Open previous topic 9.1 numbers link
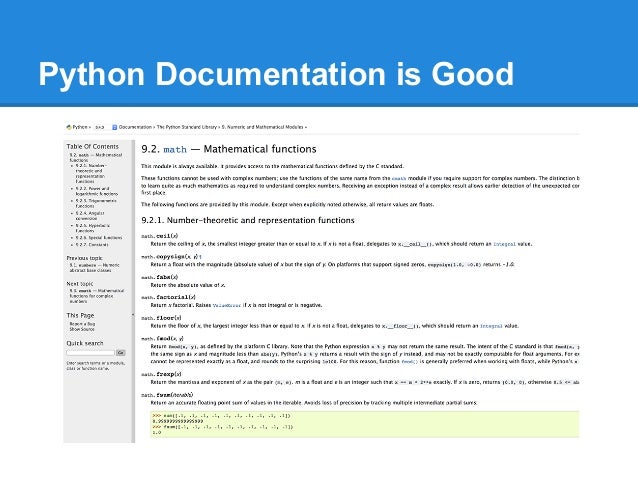 point(94,267)
